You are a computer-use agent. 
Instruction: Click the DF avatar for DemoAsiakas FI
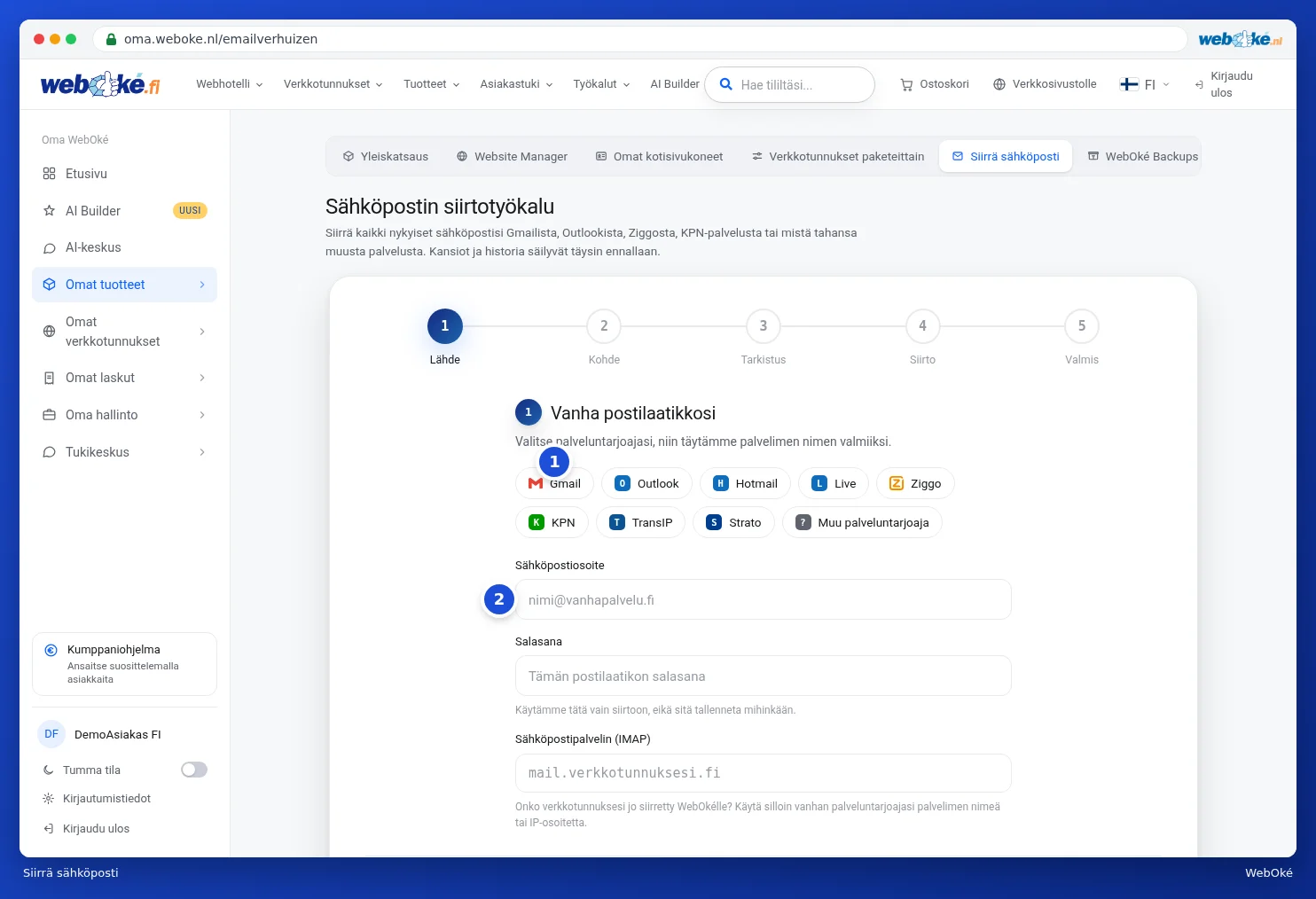click(x=51, y=734)
